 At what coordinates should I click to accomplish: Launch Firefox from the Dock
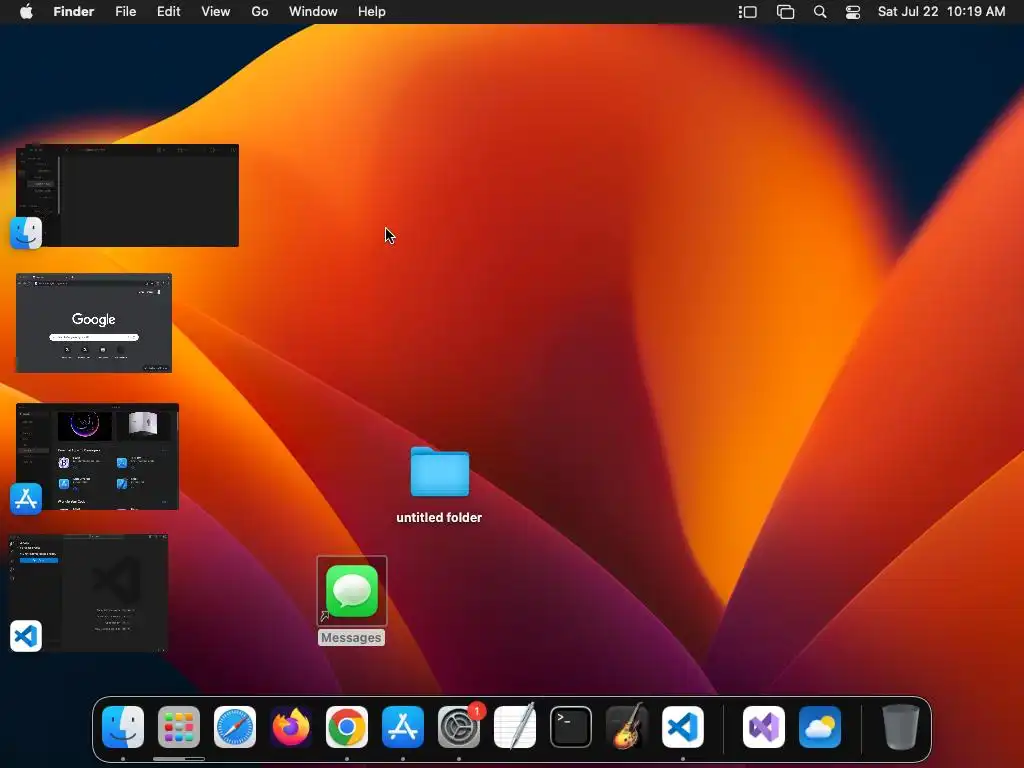[291, 727]
